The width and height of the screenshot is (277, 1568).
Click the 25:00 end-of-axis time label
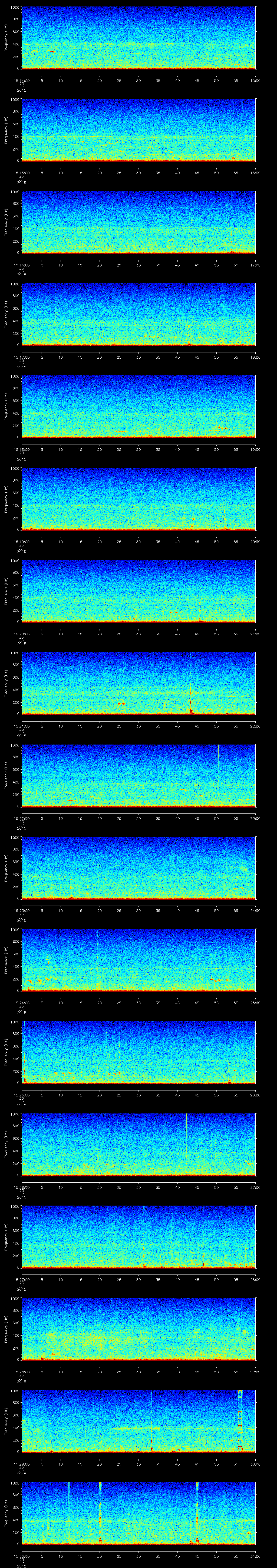click(255, 1003)
